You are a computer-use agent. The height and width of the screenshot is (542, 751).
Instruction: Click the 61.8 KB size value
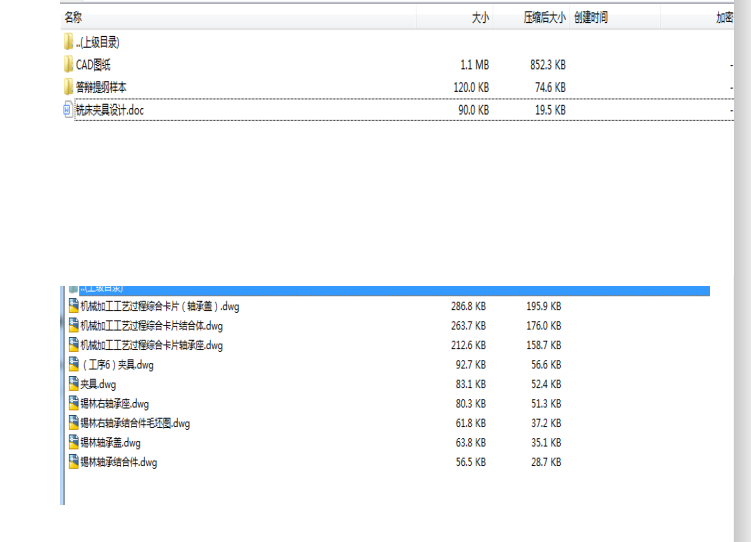point(471,423)
